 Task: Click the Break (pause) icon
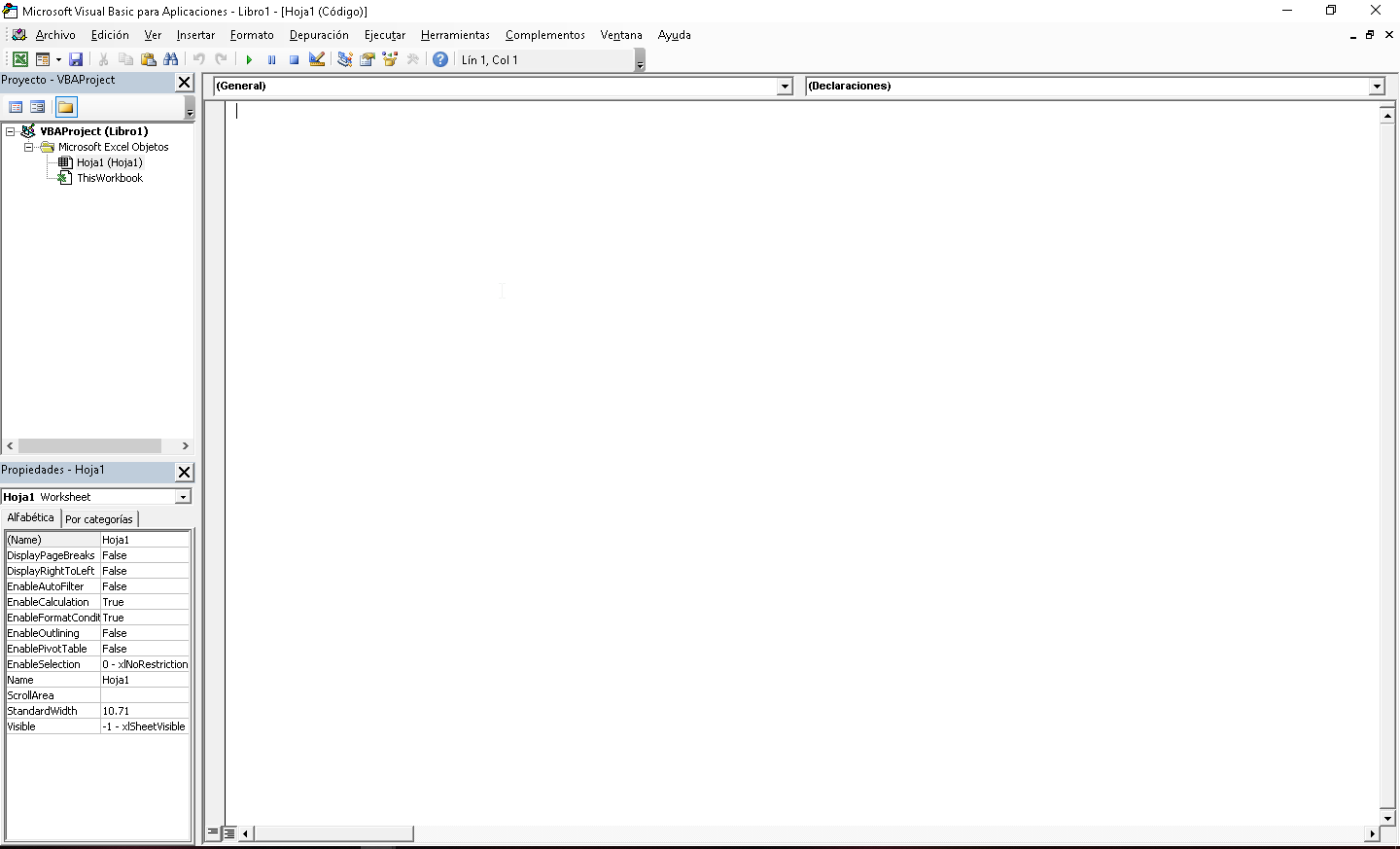tap(271, 58)
